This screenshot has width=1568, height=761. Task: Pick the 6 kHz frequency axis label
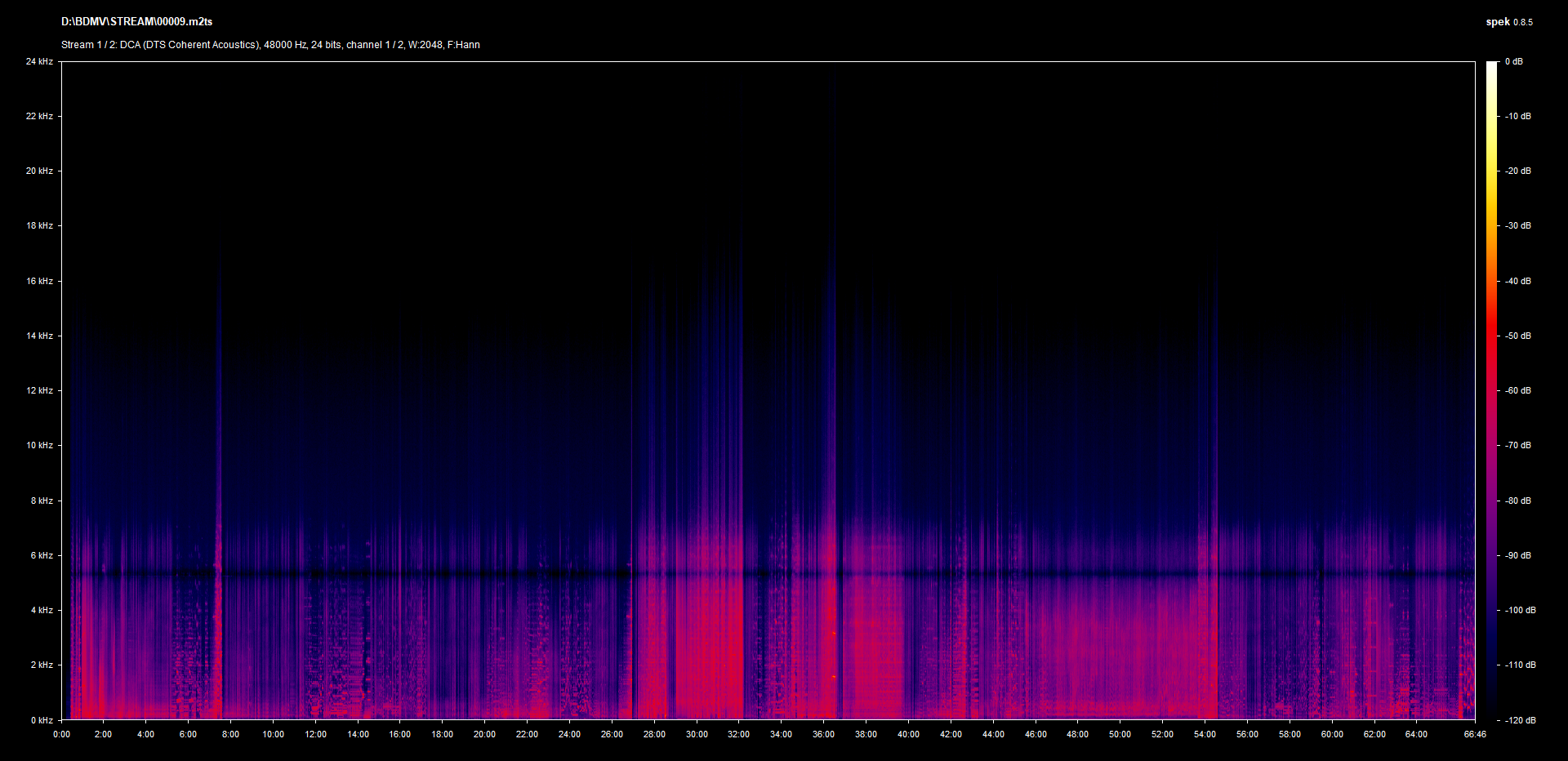point(42,555)
